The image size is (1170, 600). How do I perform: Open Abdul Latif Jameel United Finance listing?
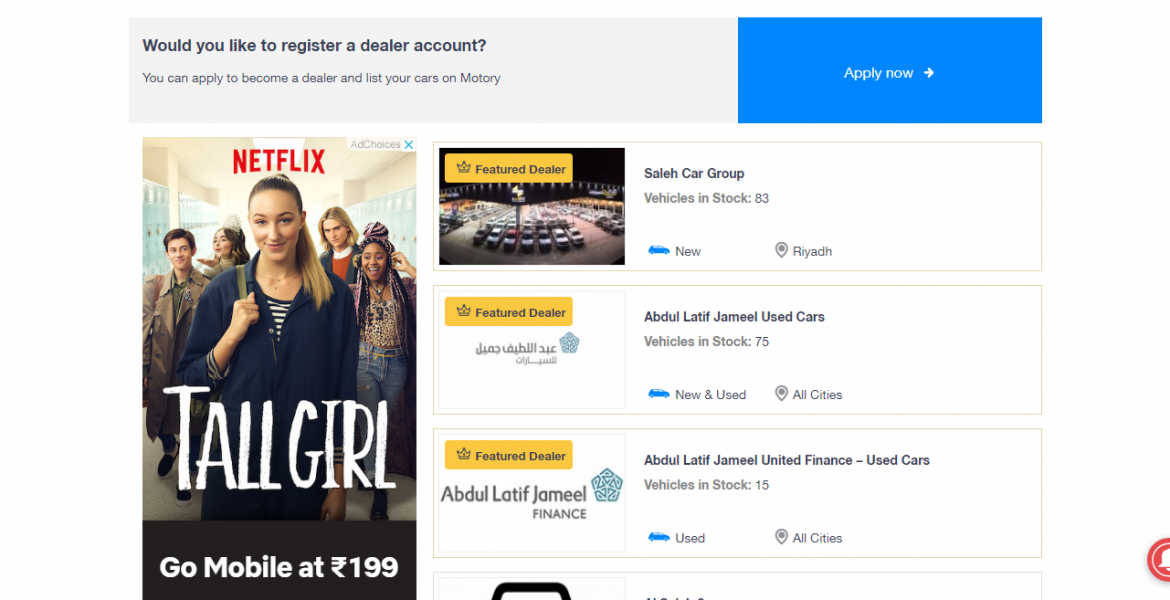[x=786, y=460]
